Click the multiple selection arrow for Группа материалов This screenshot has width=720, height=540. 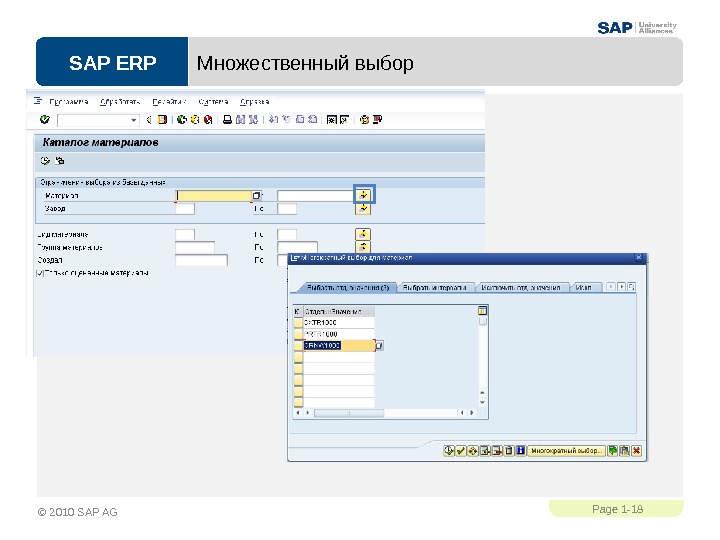(363, 247)
